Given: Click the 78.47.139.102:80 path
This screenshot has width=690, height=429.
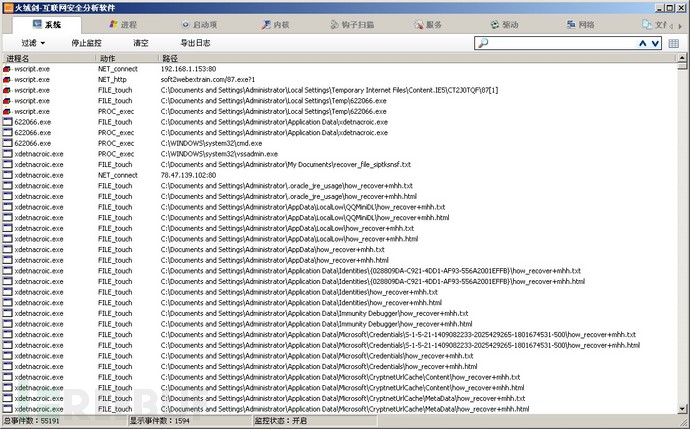Looking at the screenshot, I should pyautogui.click(x=188, y=175).
